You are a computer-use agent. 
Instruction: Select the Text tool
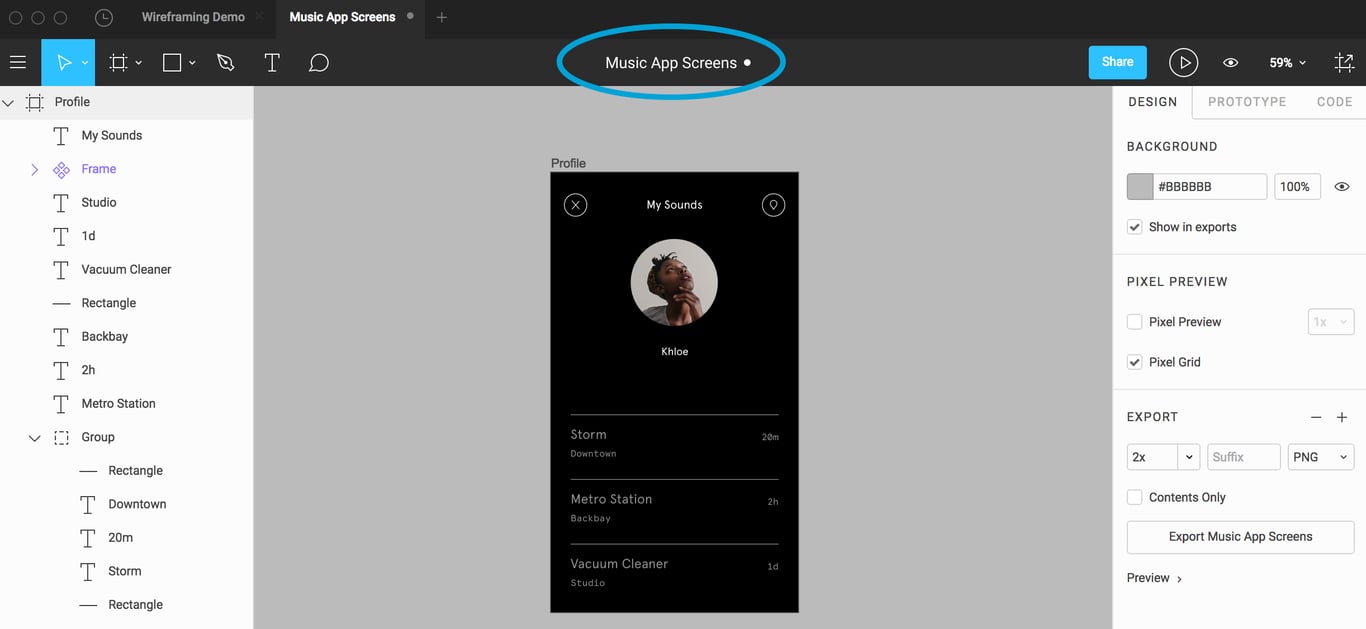point(271,63)
